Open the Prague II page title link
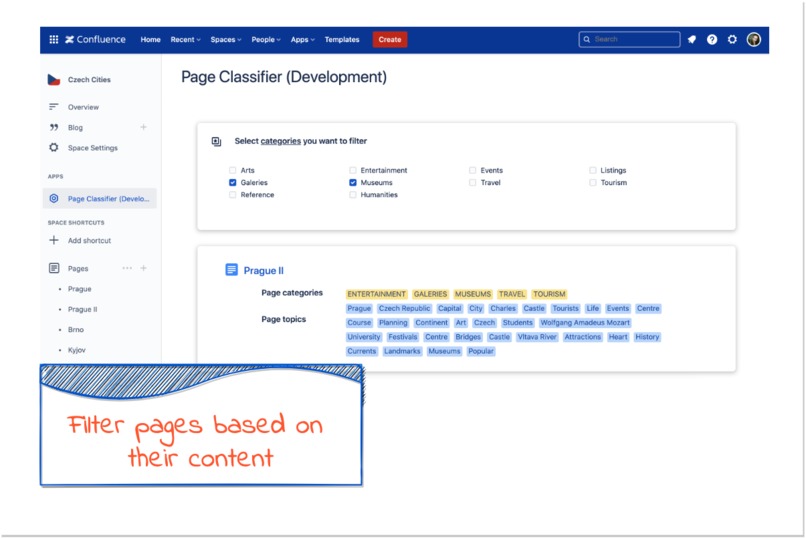This screenshot has width=806, height=538. 263,270
